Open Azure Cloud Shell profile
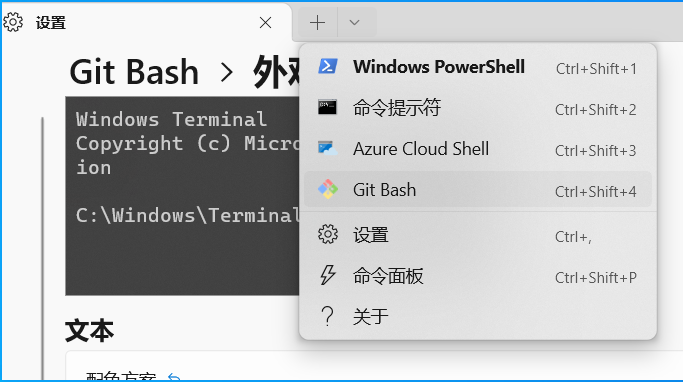 click(x=478, y=149)
